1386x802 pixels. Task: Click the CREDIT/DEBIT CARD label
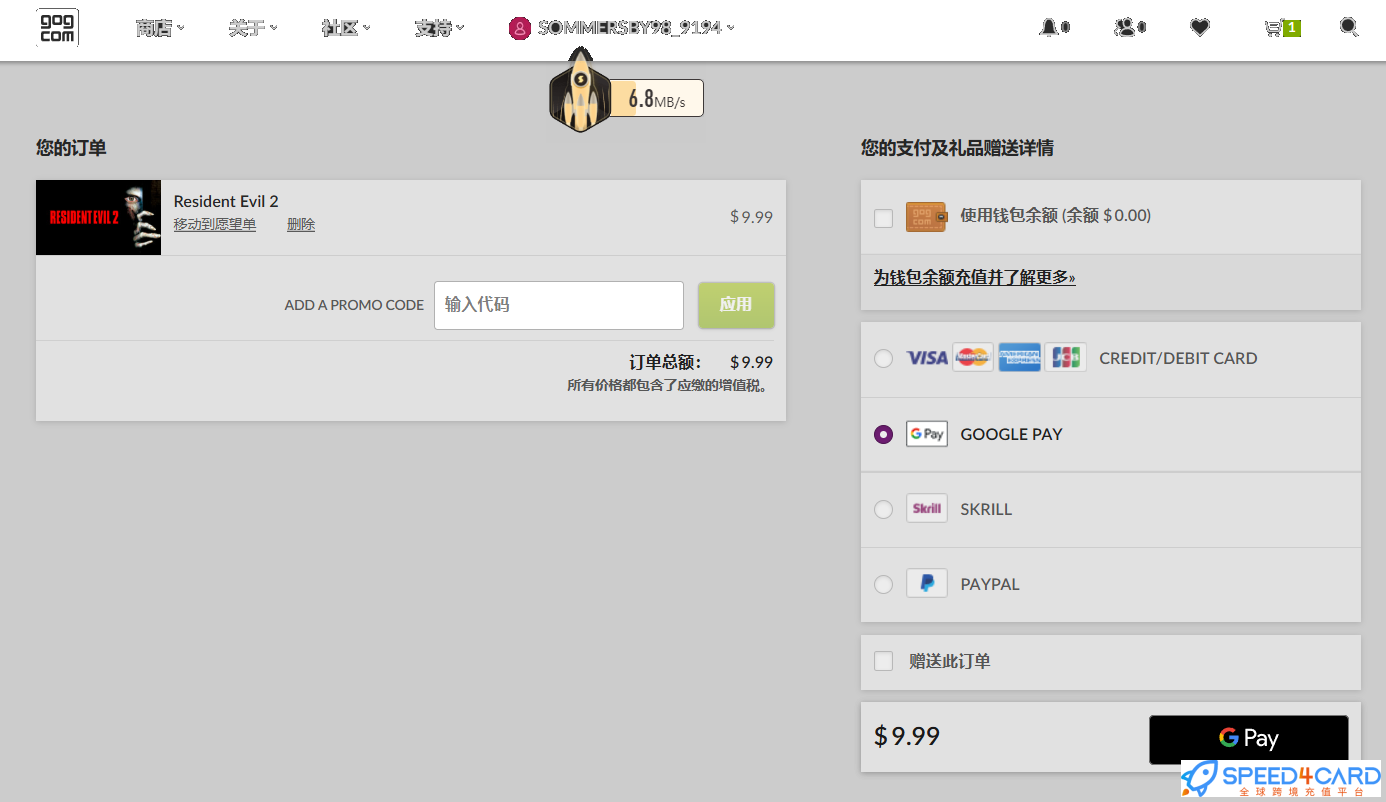click(x=1178, y=358)
